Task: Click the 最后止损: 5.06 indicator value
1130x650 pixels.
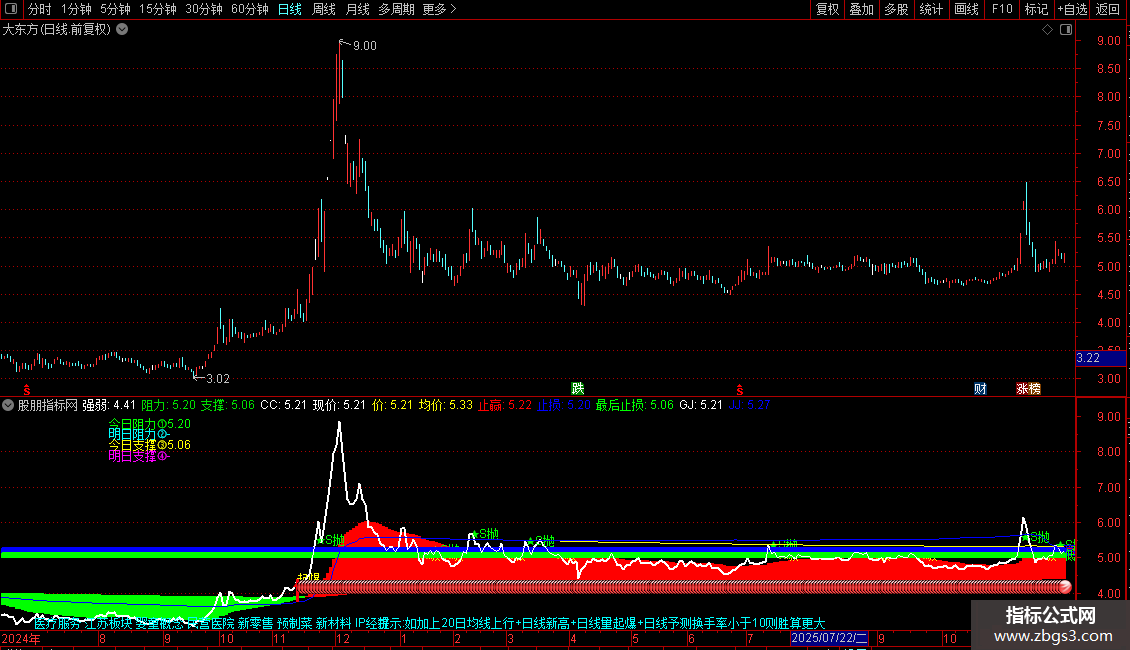Action: (x=634, y=406)
